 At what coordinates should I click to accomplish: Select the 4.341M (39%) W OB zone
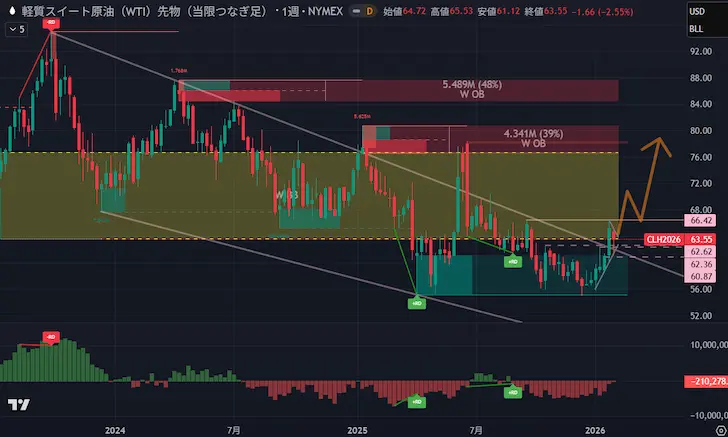(x=530, y=137)
